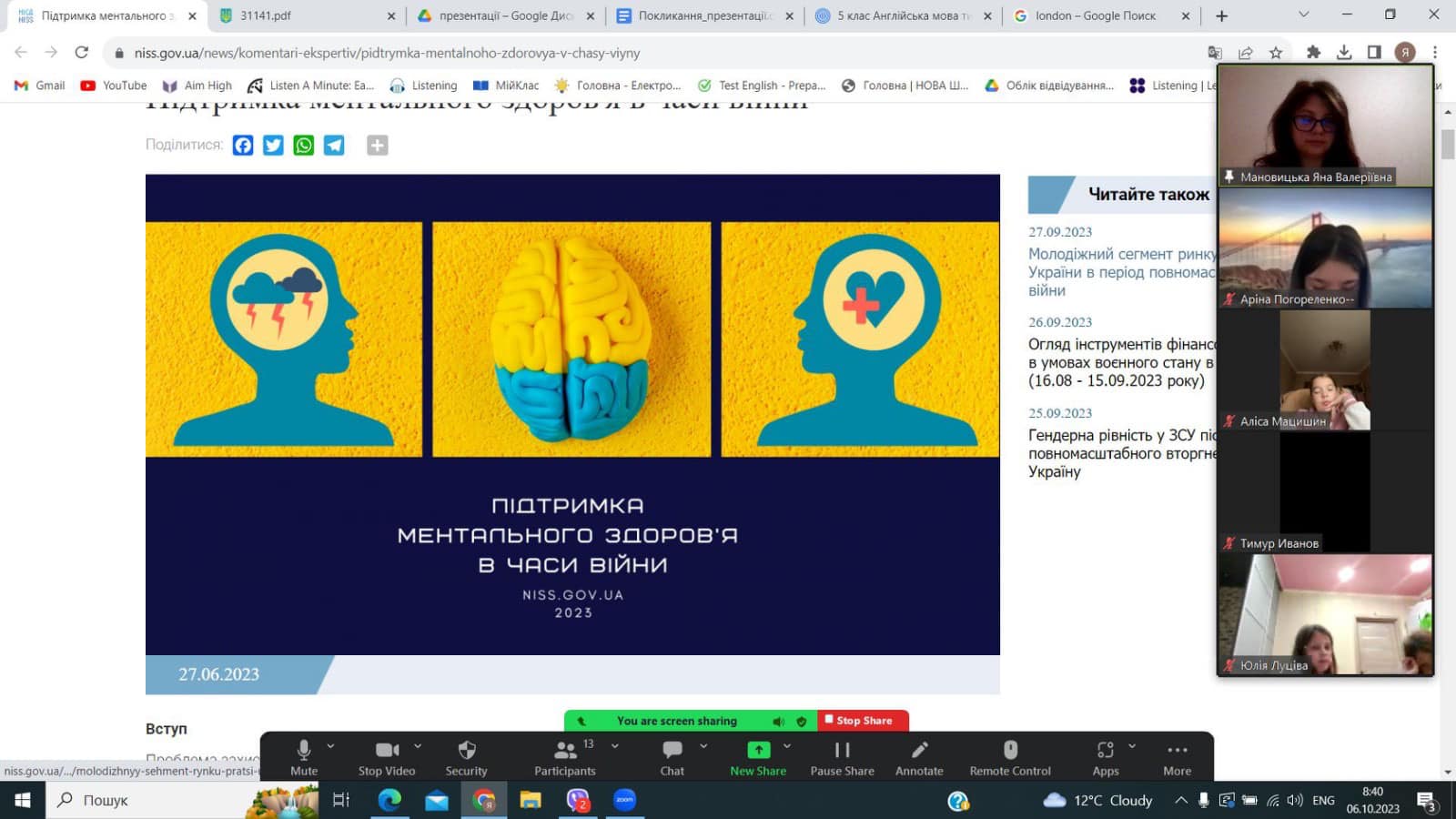Expand Participants options arrow

click(615, 746)
